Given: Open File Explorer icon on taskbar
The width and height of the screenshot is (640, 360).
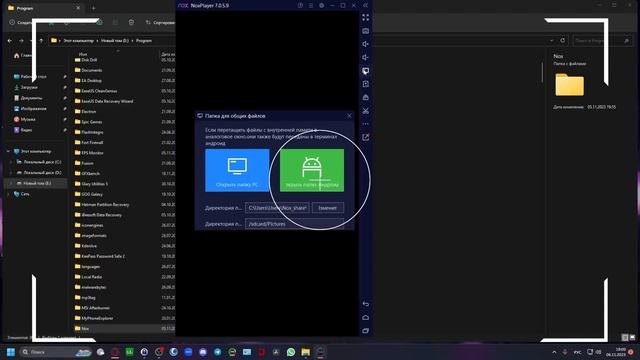Looking at the screenshot, I should tap(305, 352).
